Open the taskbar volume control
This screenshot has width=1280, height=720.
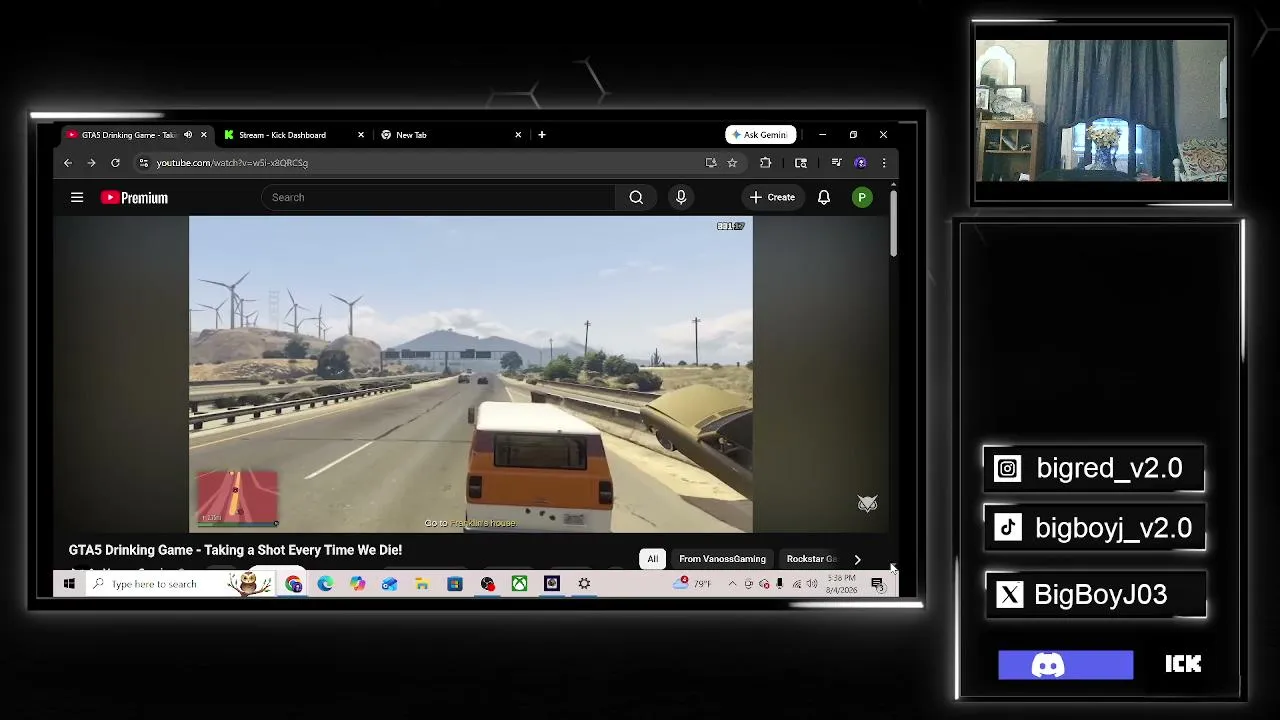pyautogui.click(x=812, y=584)
